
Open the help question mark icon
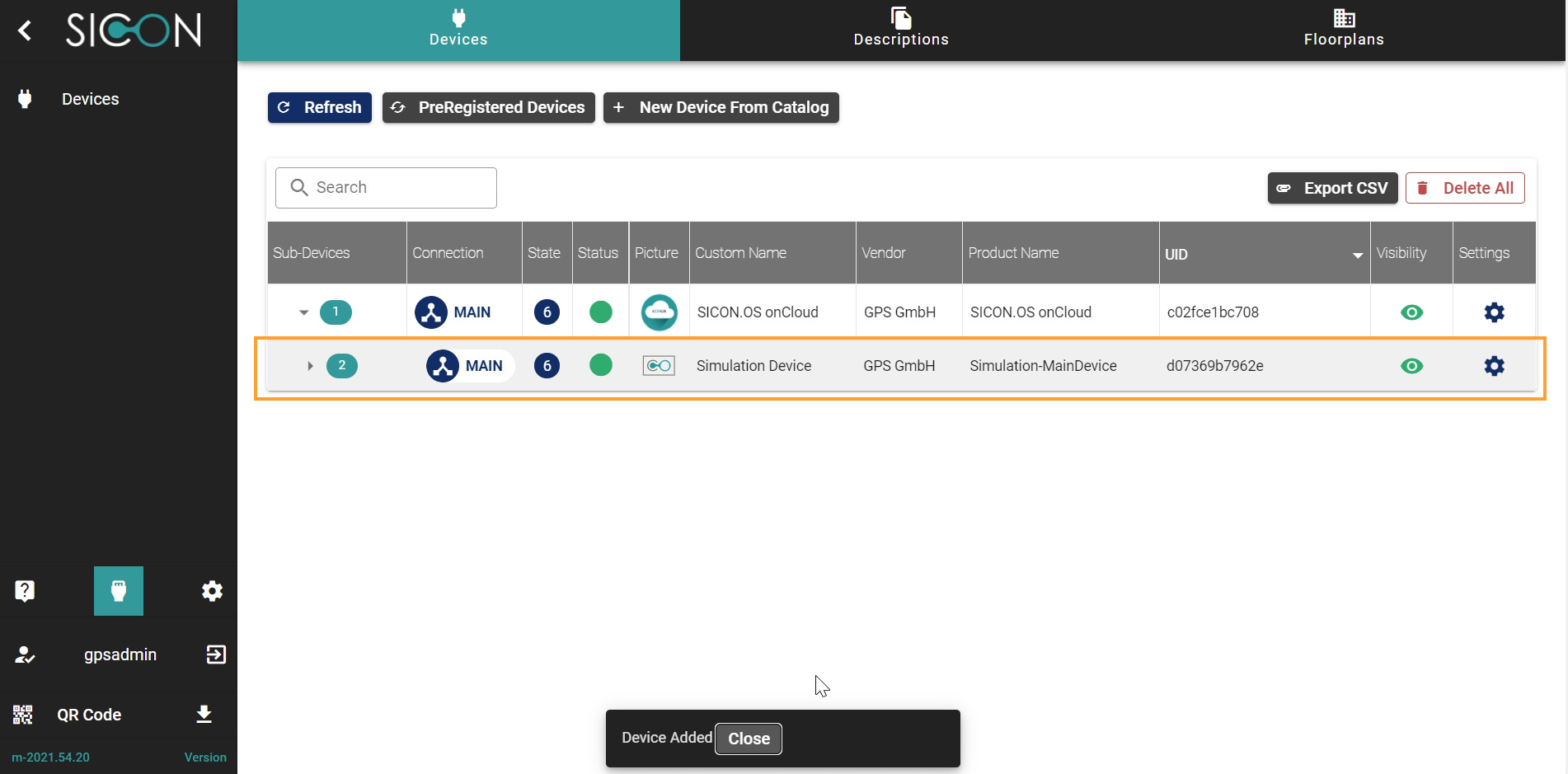pos(25,590)
